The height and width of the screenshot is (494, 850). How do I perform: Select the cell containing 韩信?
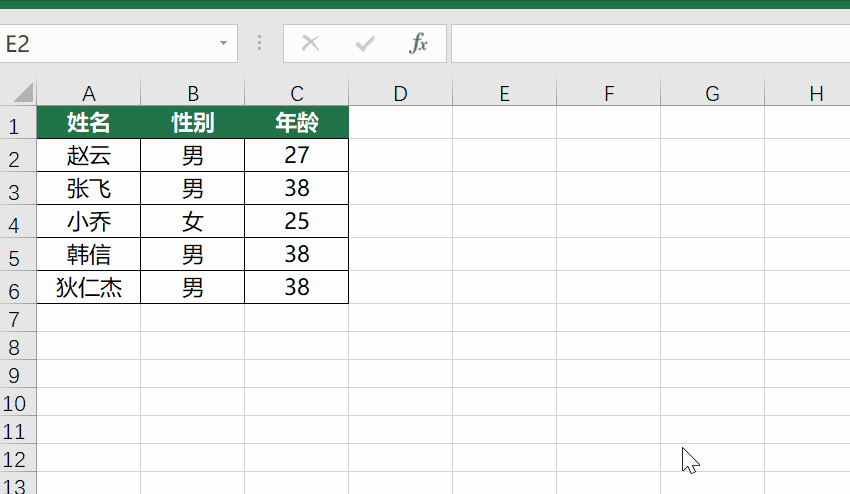click(88, 255)
